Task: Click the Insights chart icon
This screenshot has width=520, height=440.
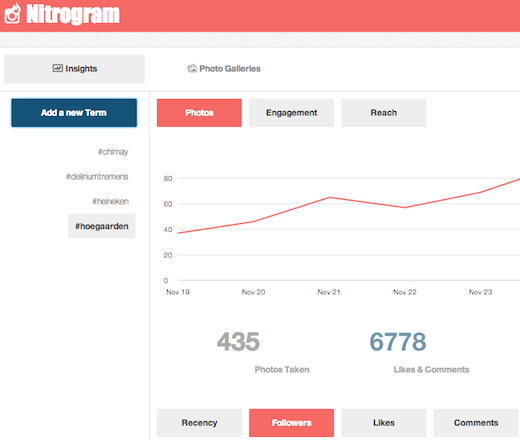Action: coord(57,68)
